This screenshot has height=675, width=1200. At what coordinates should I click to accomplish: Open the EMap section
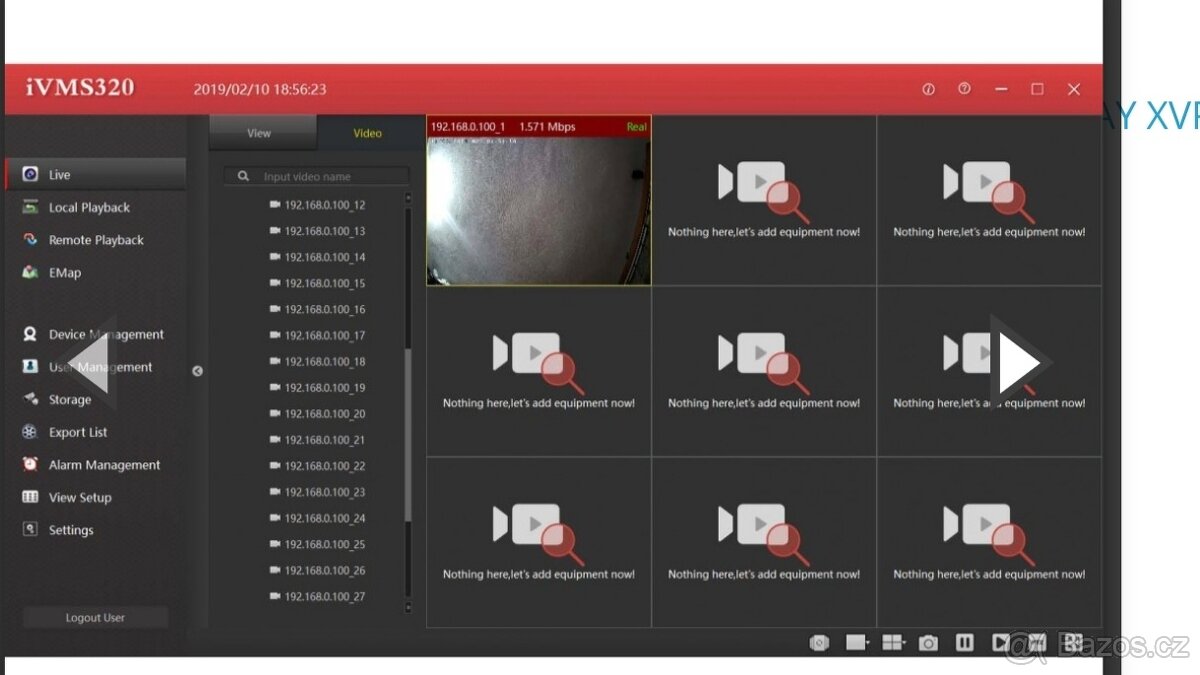coord(65,273)
